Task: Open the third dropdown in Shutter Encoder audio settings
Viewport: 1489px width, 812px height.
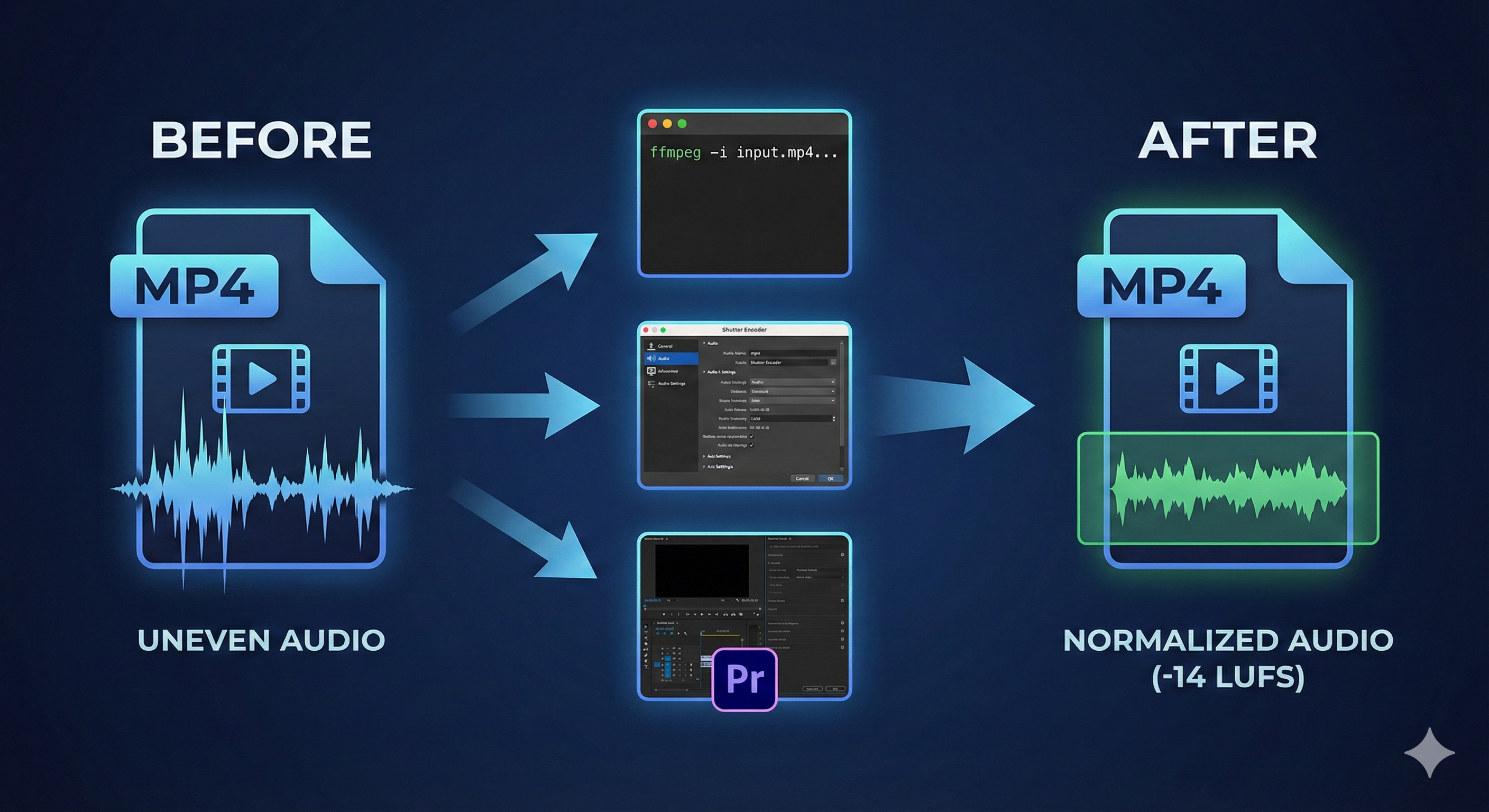Action: click(793, 401)
